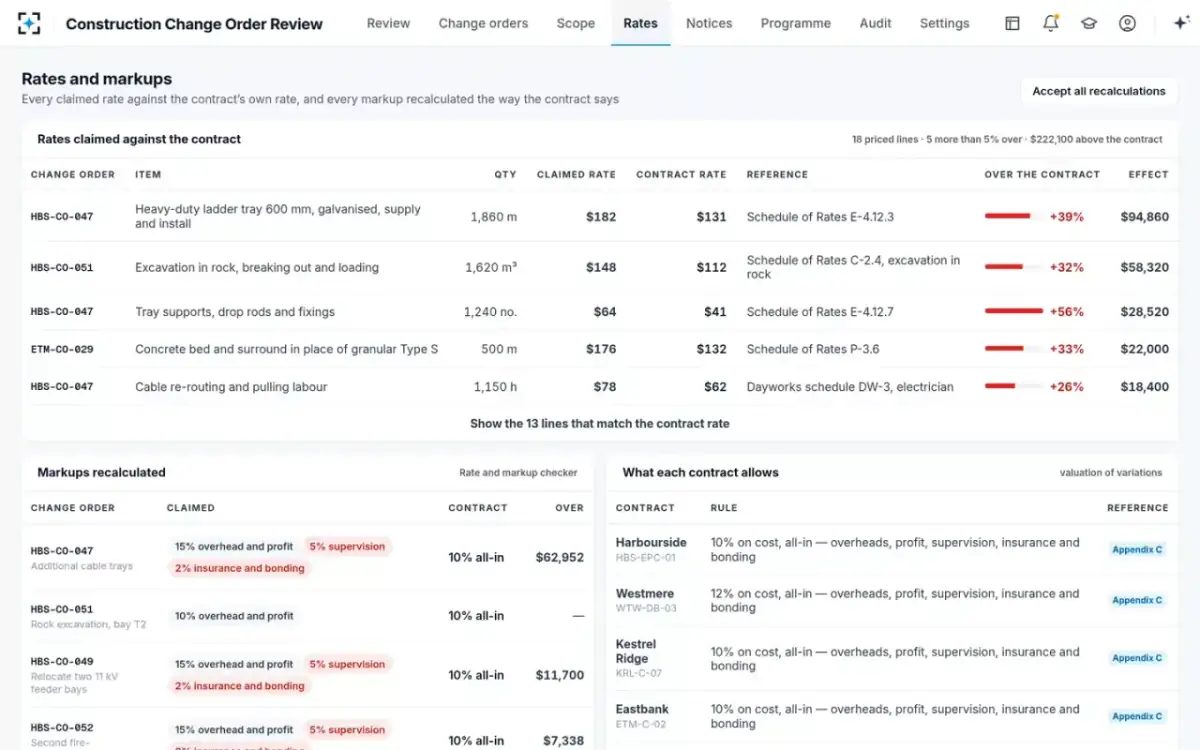The image size is (1200, 750).
Task: Click HBS-CO-051 in the rates table
Action: tap(62, 268)
